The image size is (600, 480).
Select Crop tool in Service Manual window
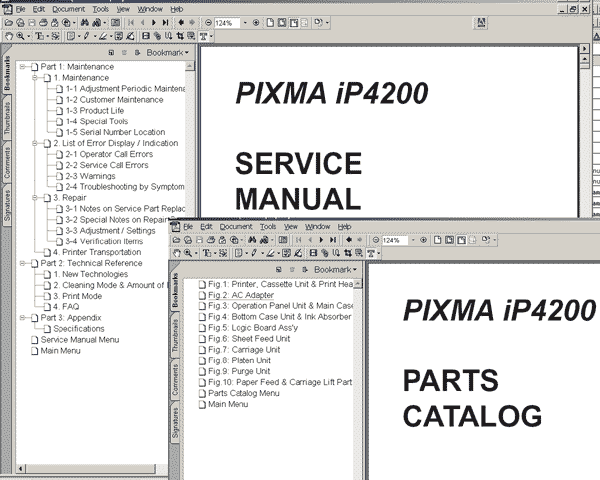pos(180,36)
